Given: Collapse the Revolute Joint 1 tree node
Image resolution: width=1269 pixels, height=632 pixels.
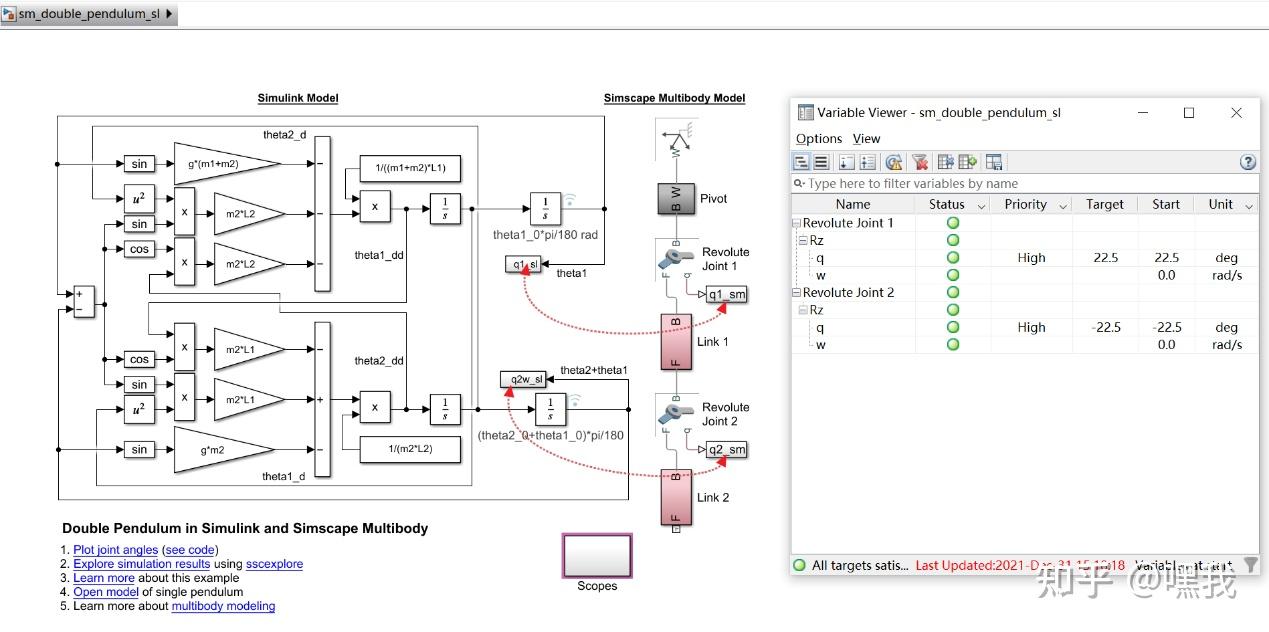Looking at the screenshot, I should click(795, 222).
